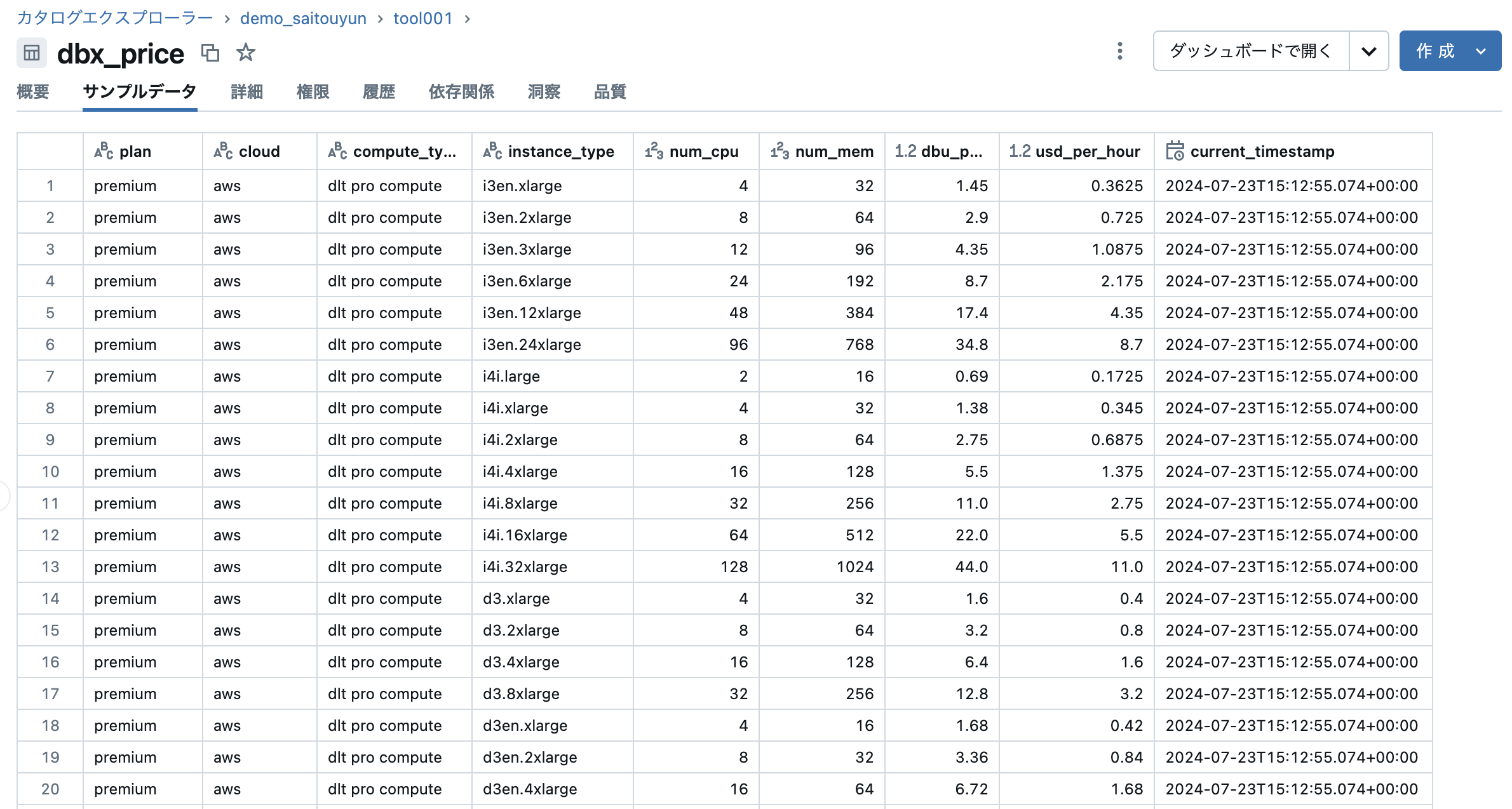
Task: Open the kebab more options menu
Action: pos(1119,51)
